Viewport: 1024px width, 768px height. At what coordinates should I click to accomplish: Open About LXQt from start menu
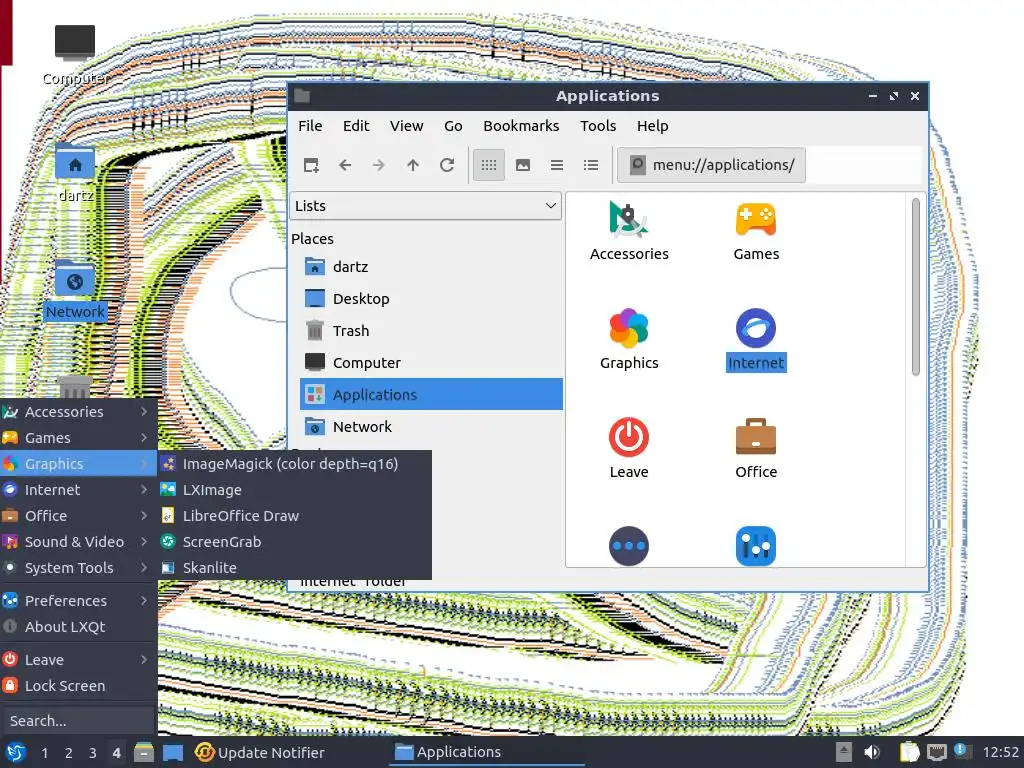pos(78,627)
